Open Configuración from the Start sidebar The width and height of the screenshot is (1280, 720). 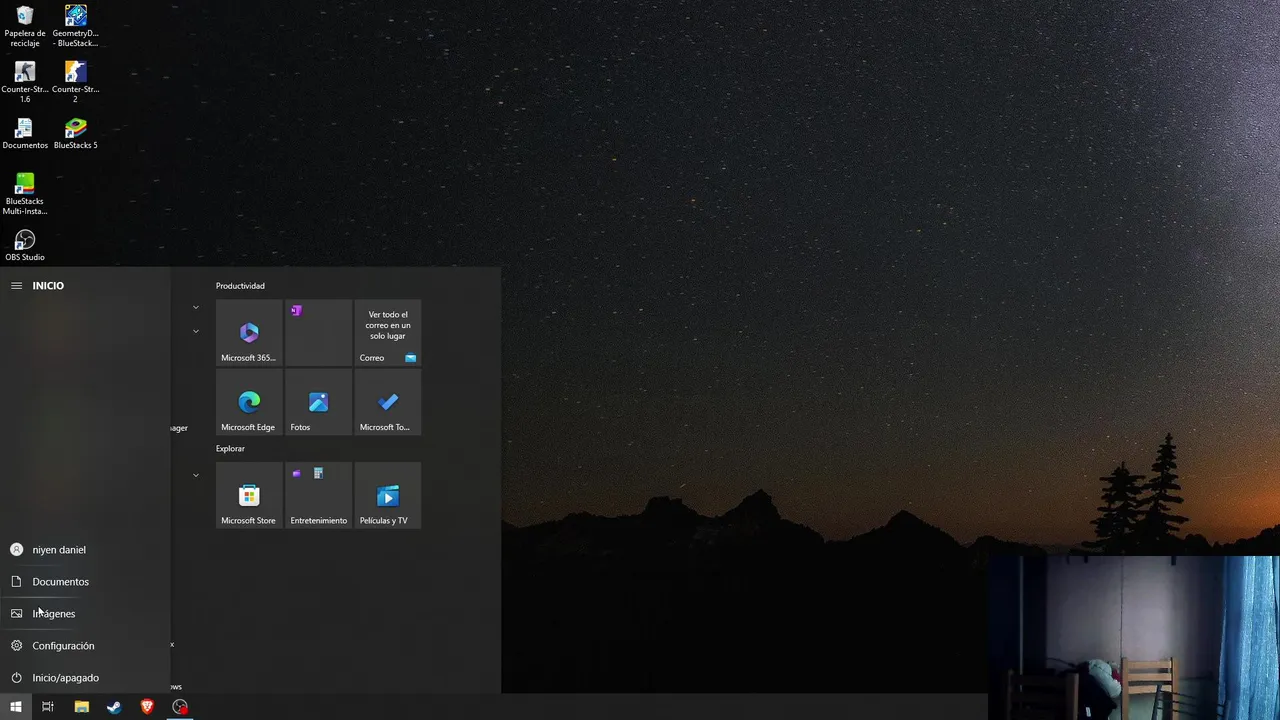[x=85, y=646]
